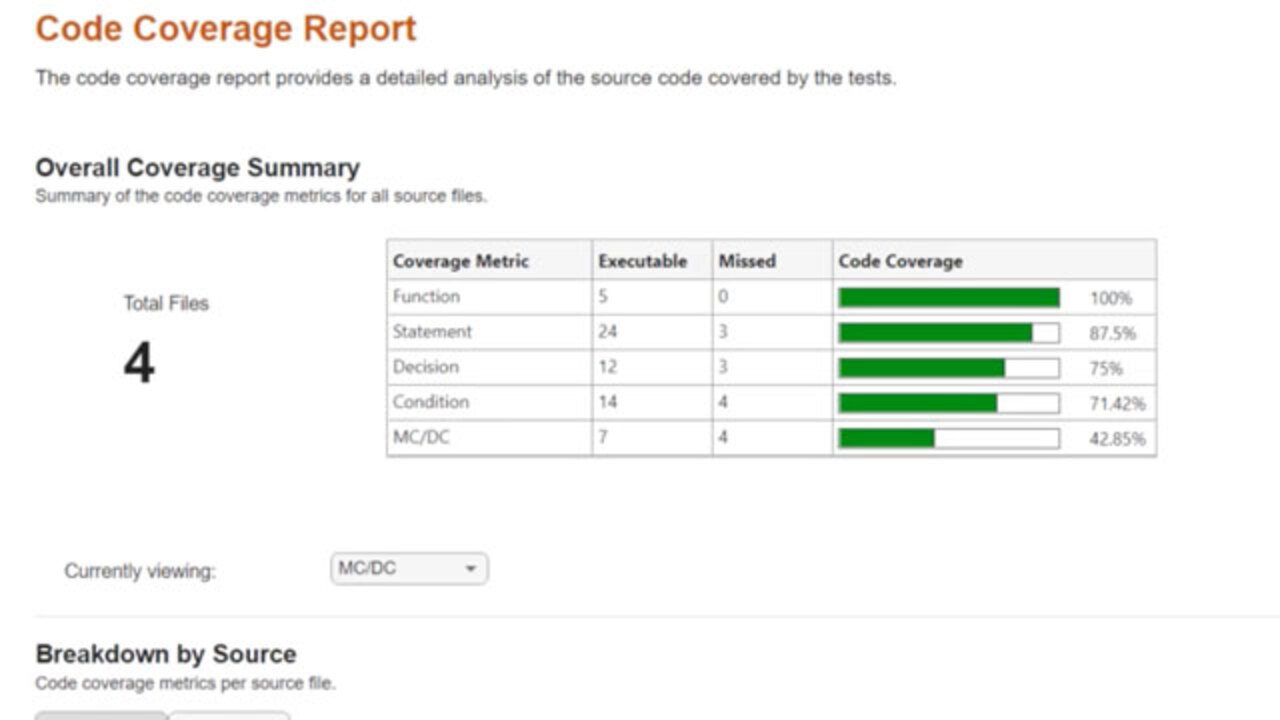Select the MC/DC row label in table
Image resolution: width=1280 pixels, height=720 pixels.
click(x=421, y=437)
